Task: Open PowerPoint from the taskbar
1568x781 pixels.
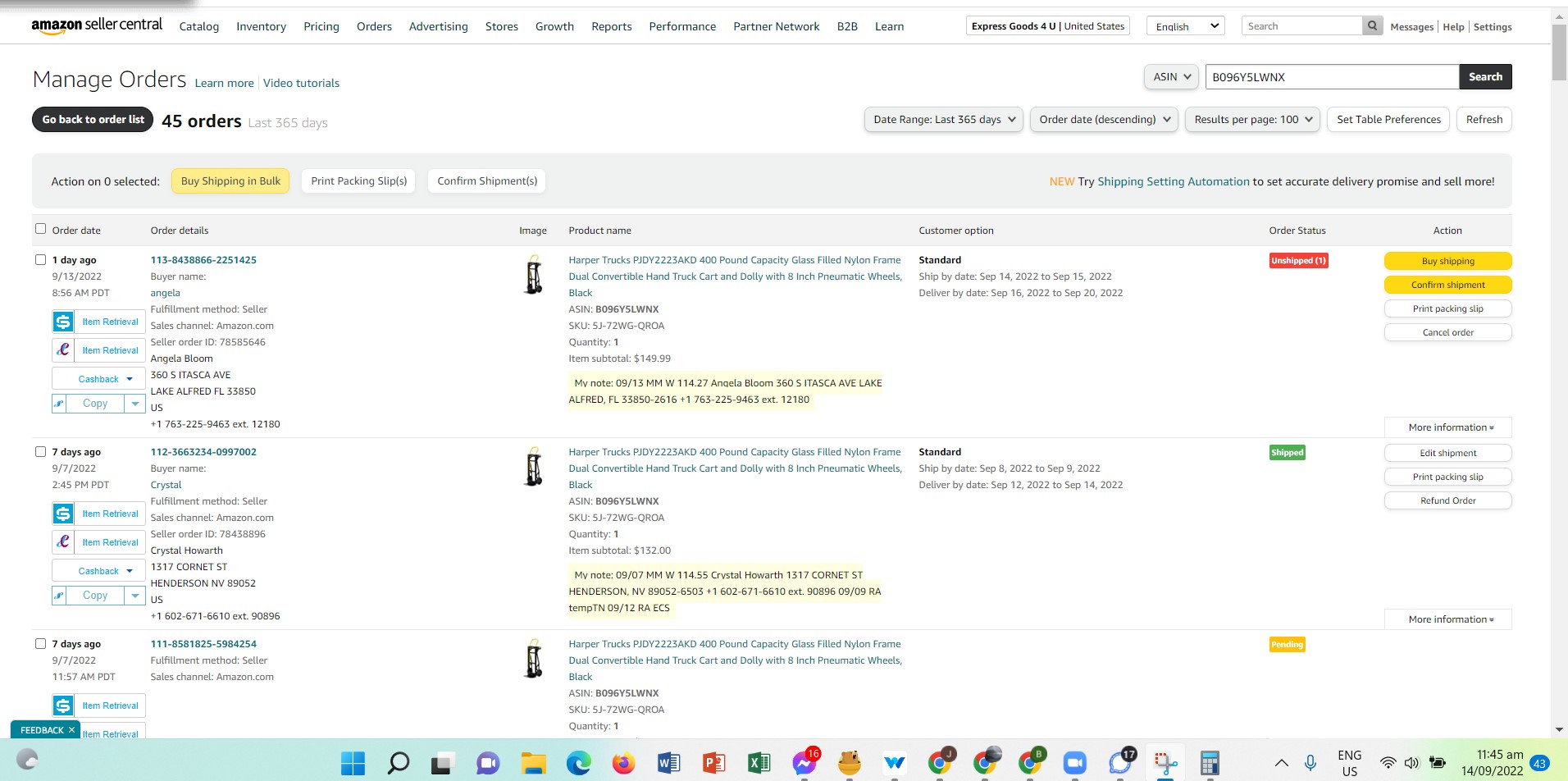Action: [x=713, y=764]
